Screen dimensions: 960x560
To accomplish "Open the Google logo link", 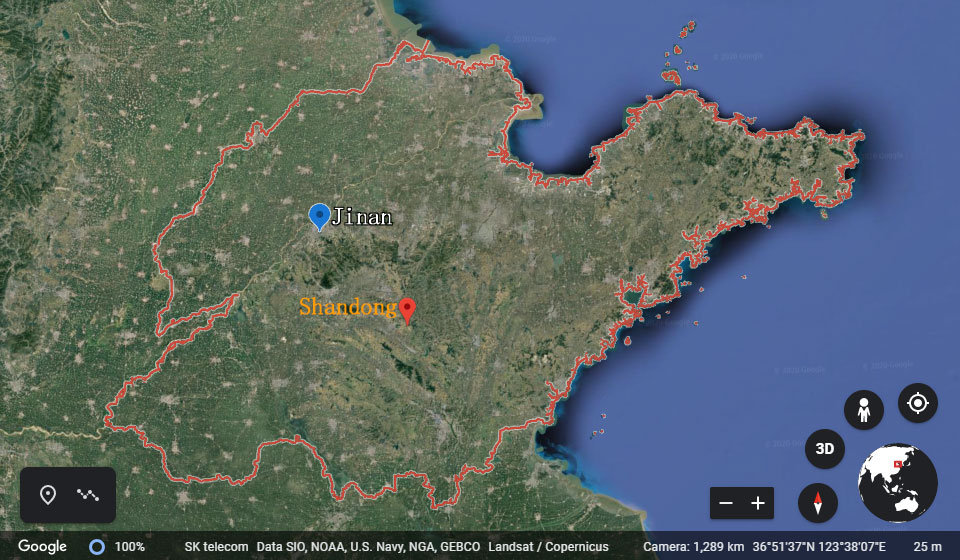I will tap(42, 547).
